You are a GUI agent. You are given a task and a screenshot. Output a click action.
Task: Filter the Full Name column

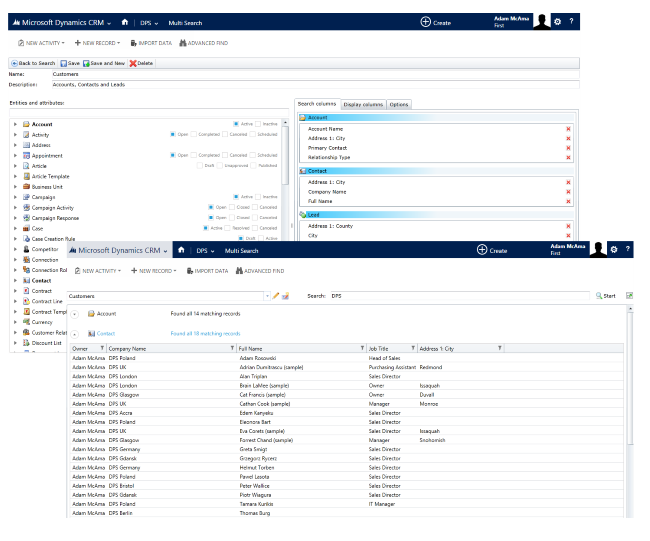[362, 348]
